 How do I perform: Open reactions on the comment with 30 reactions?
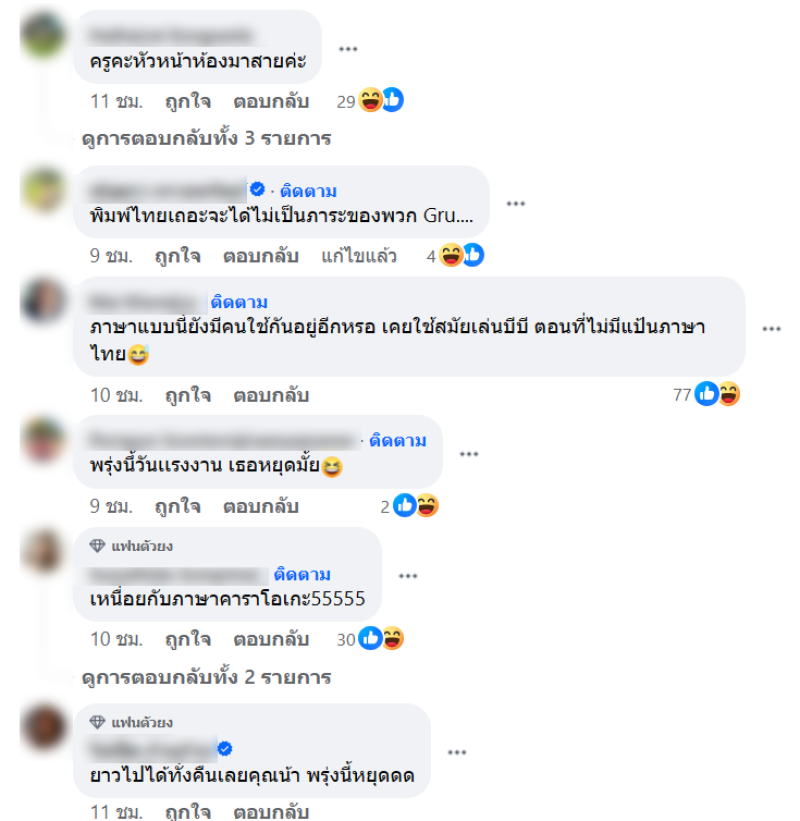pos(370,638)
